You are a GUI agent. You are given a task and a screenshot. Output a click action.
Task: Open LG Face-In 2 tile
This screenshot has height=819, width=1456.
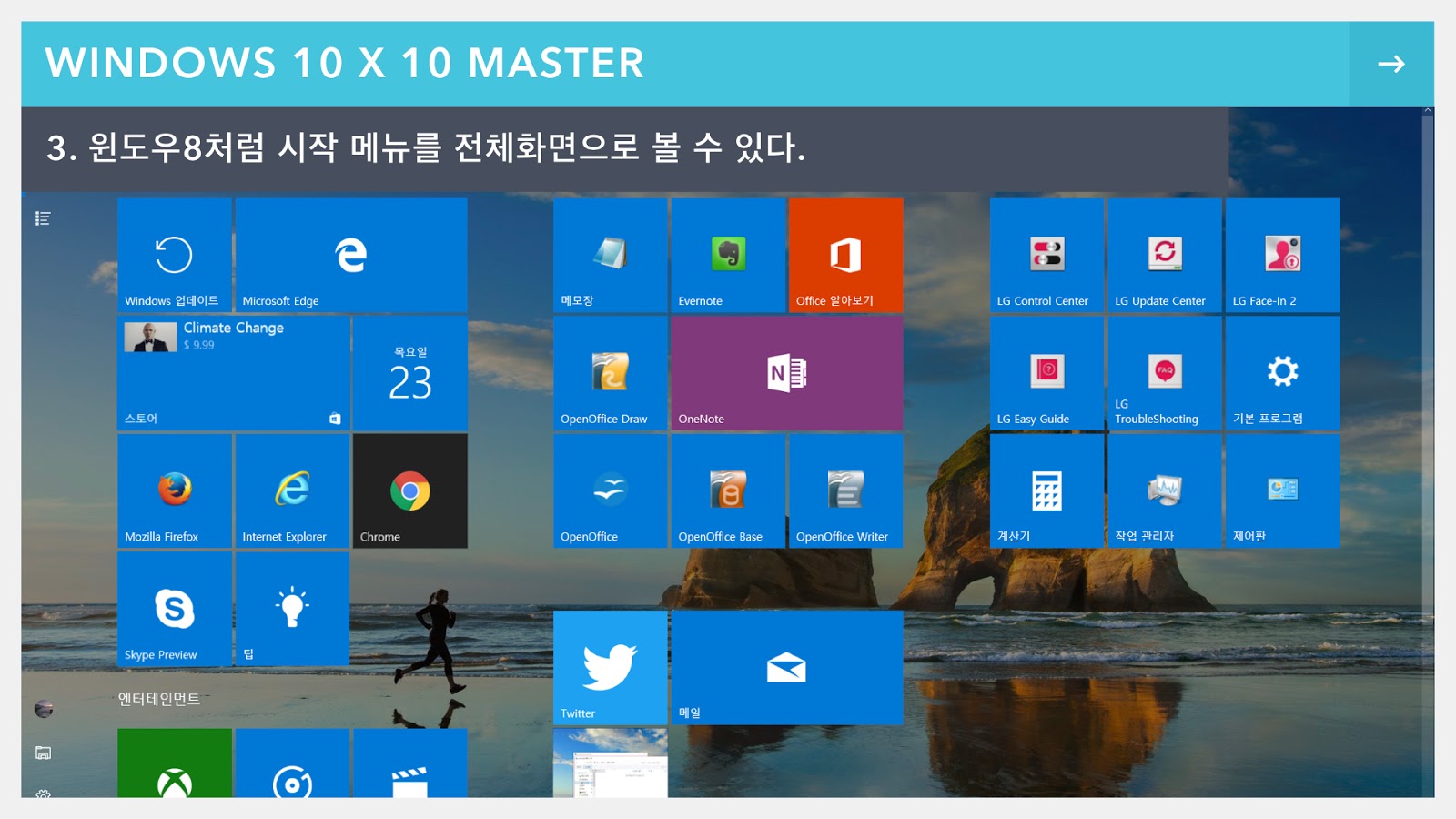click(1283, 256)
